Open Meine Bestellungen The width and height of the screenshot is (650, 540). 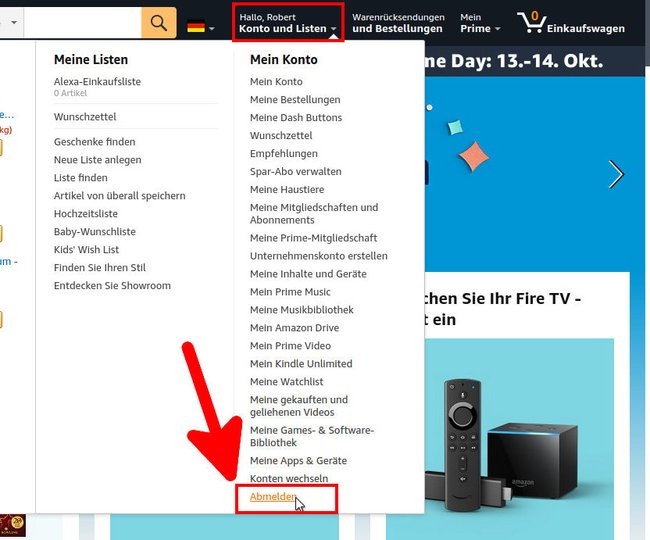[295, 100]
